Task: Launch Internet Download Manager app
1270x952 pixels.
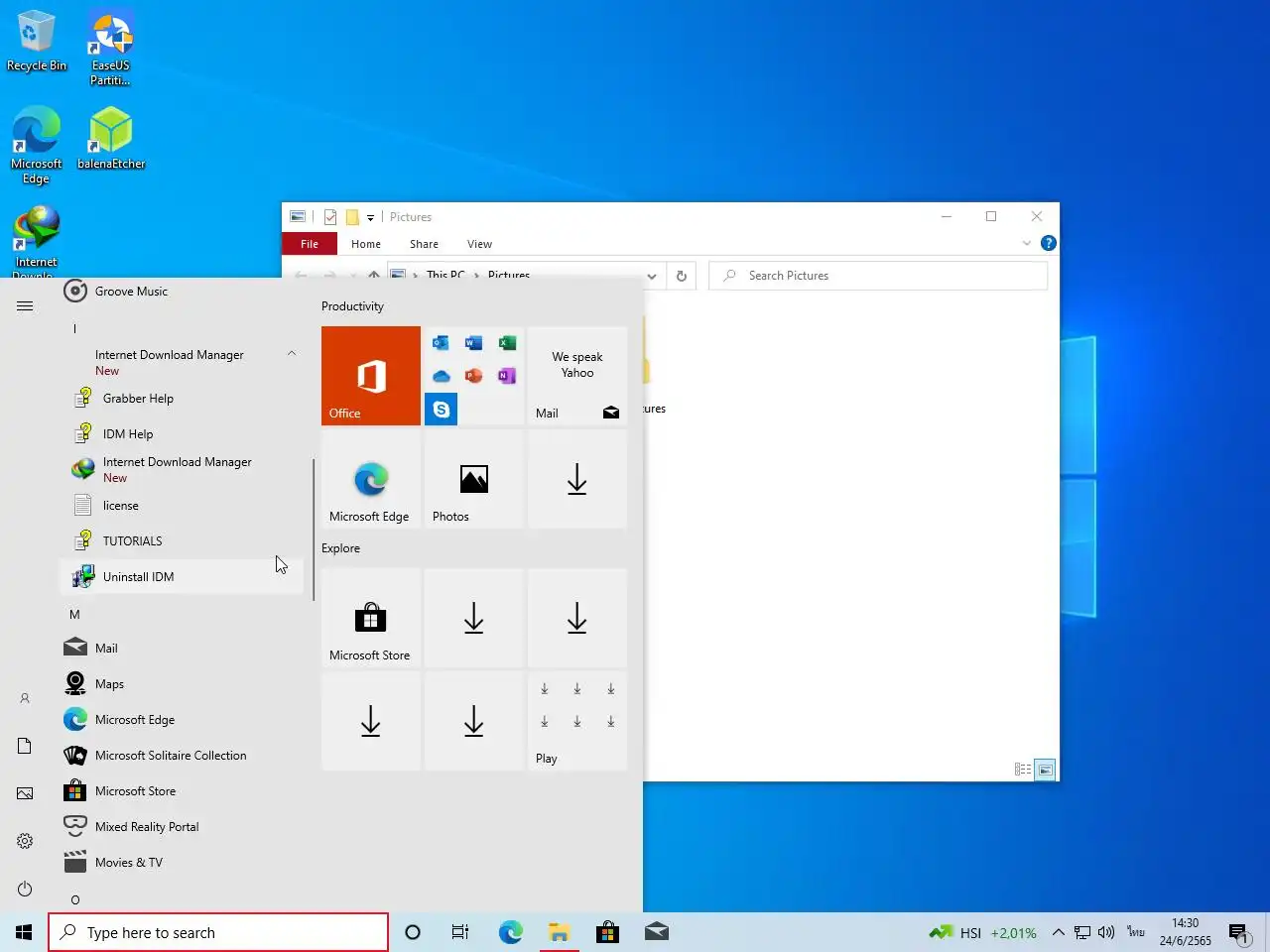Action: (x=182, y=469)
